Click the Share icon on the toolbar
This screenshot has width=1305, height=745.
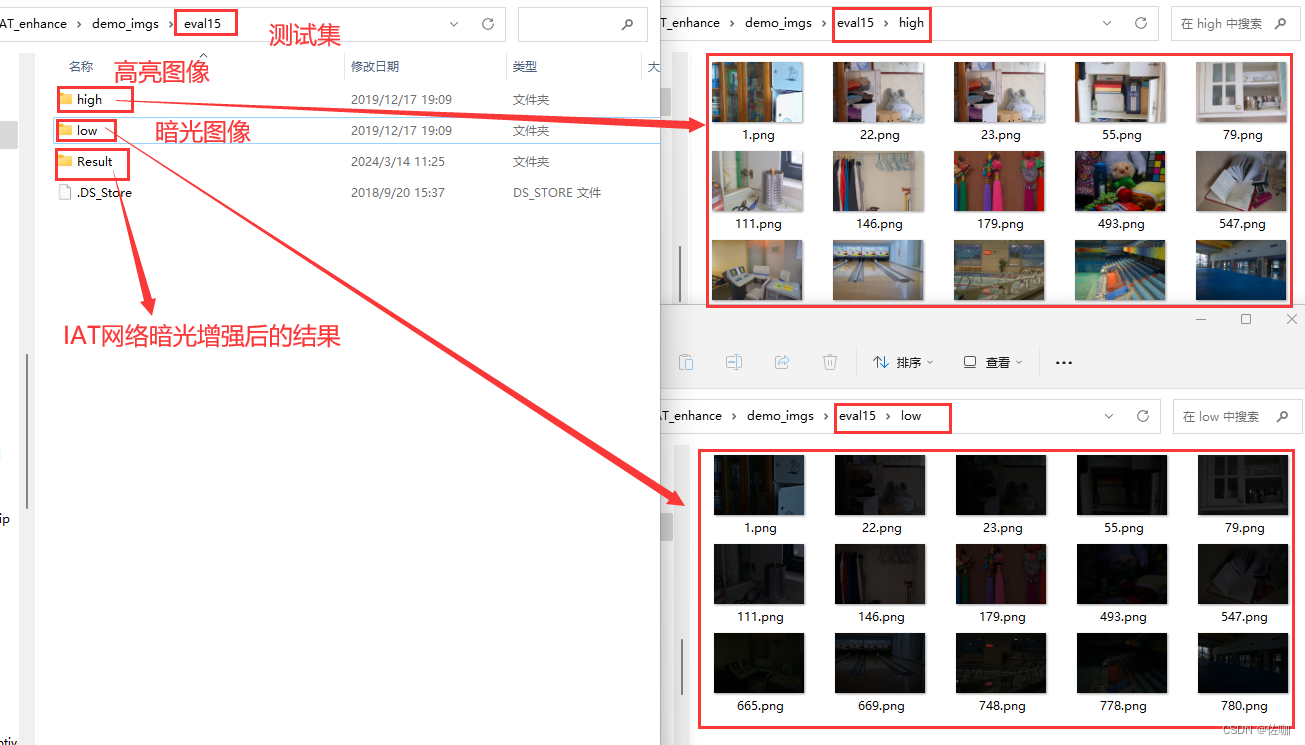point(782,362)
